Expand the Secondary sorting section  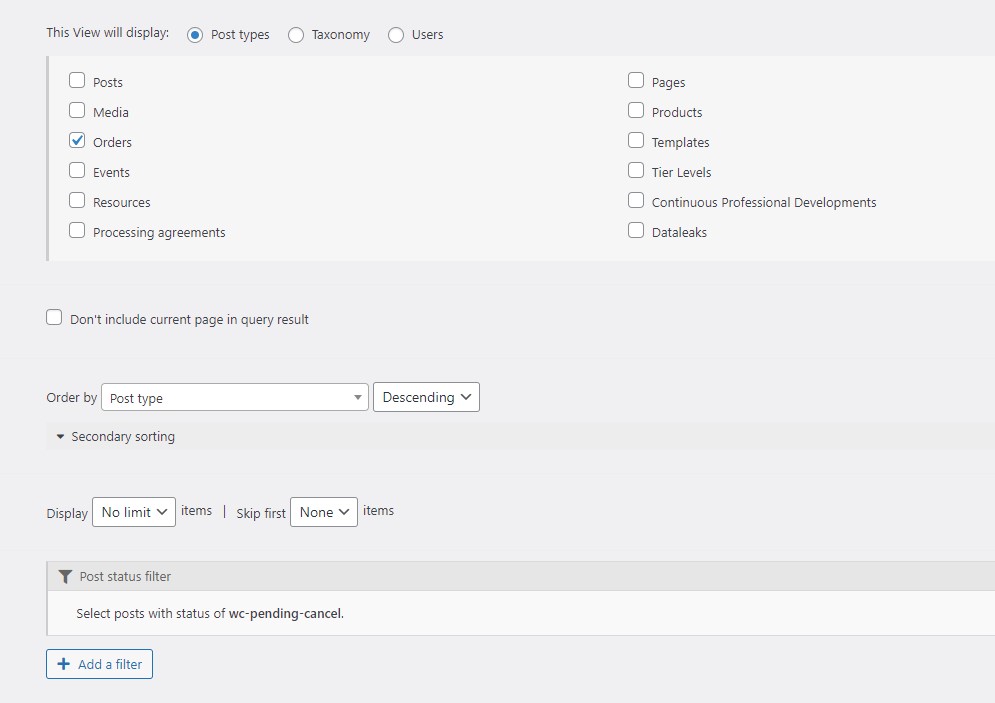(520, 437)
